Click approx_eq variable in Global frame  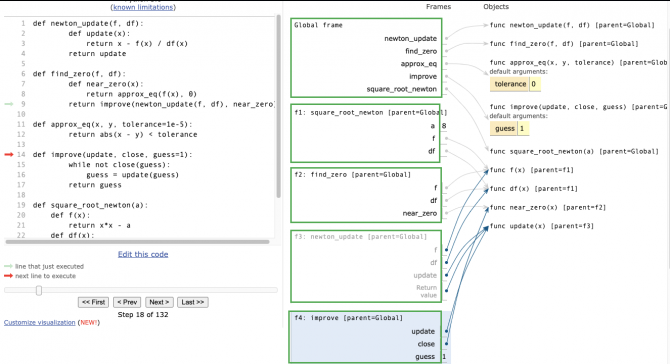pyautogui.click(x=419, y=64)
